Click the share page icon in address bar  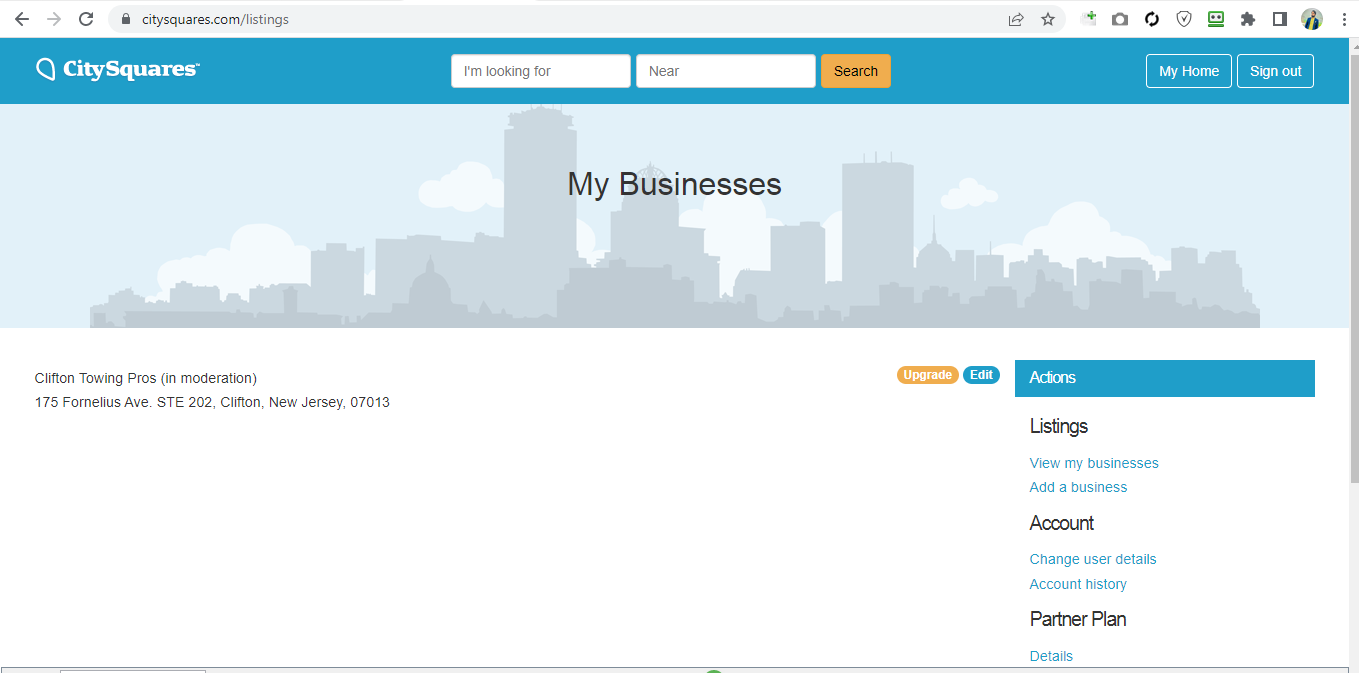[1016, 19]
